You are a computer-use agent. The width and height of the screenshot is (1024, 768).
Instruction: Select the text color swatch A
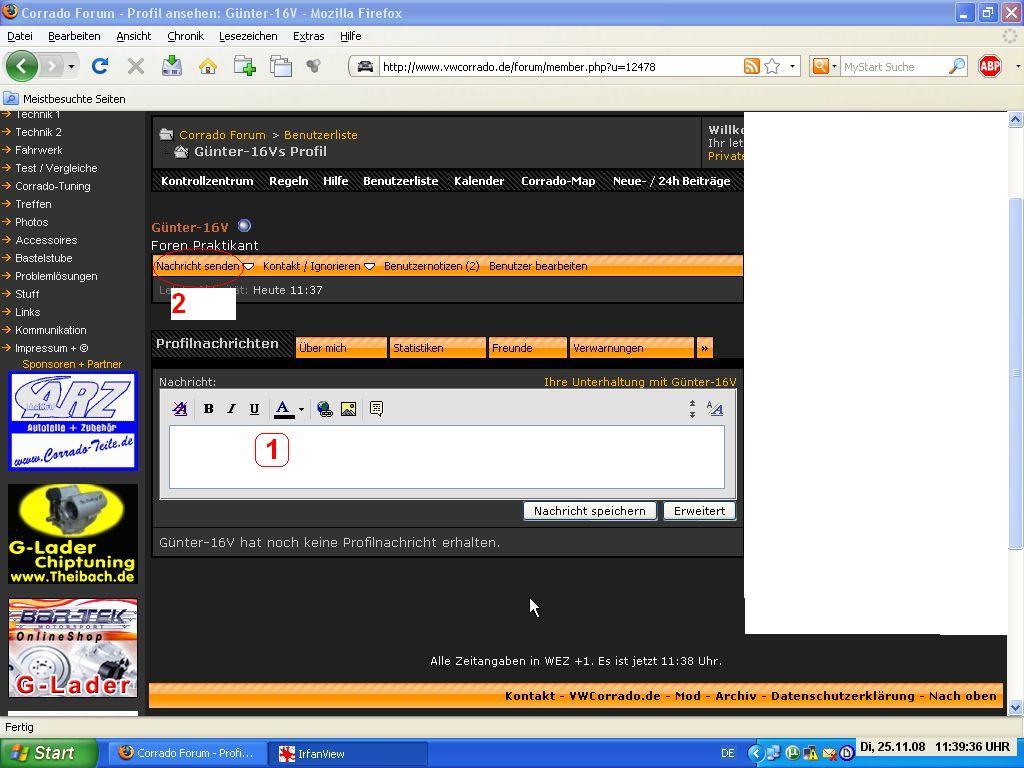[283, 409]
